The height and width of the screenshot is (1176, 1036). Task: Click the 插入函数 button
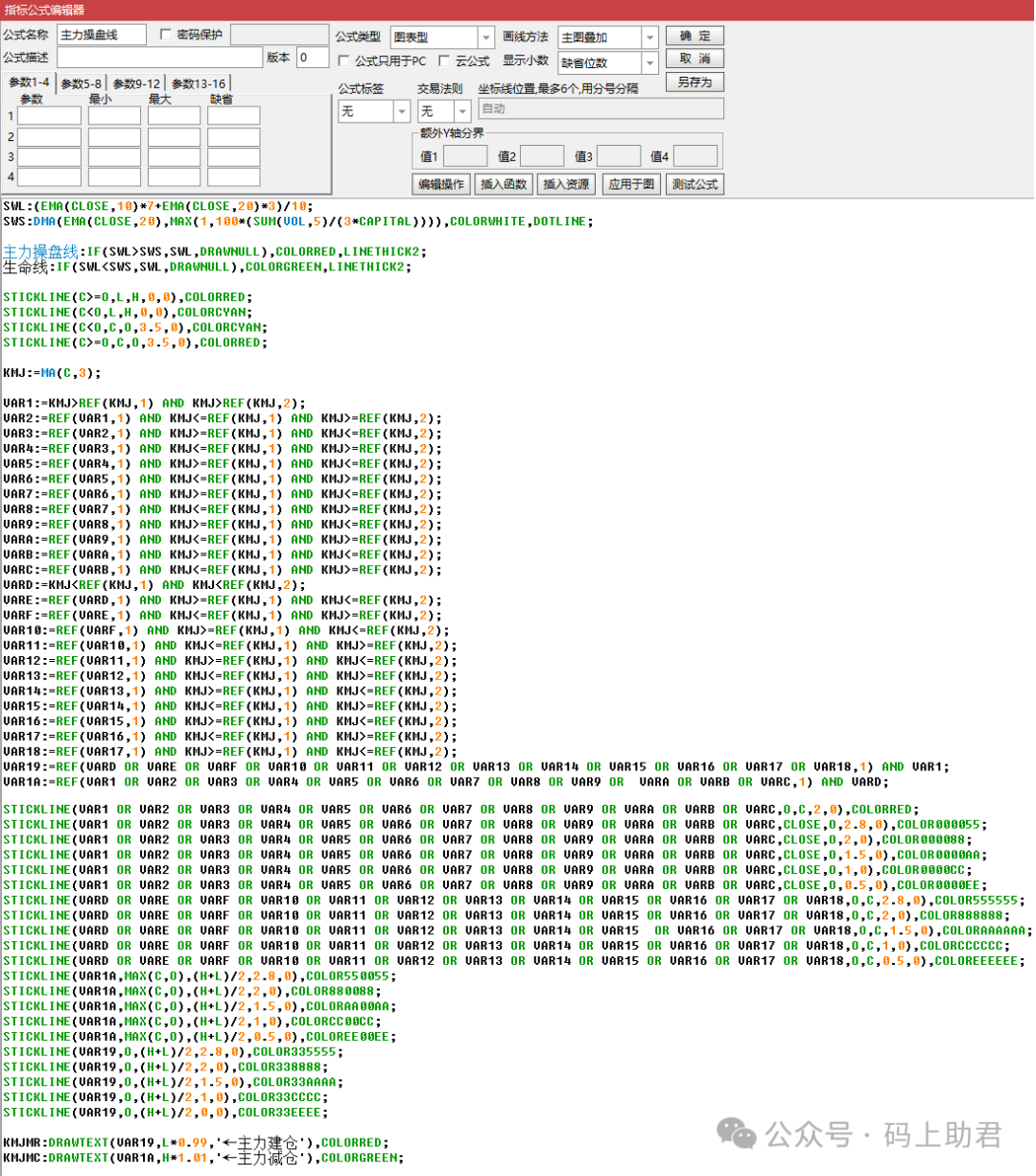504,184
